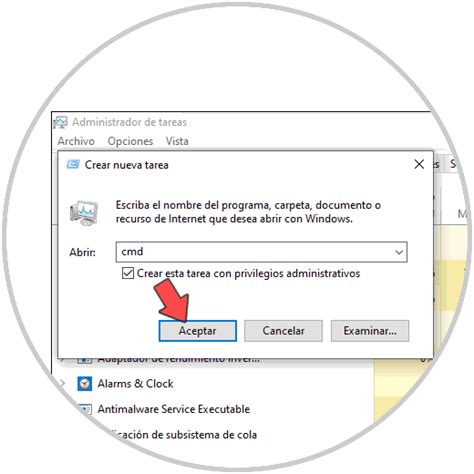Click into the Abrir text field
The height and width of the screenshot is (474, 474).
(255, 252)
